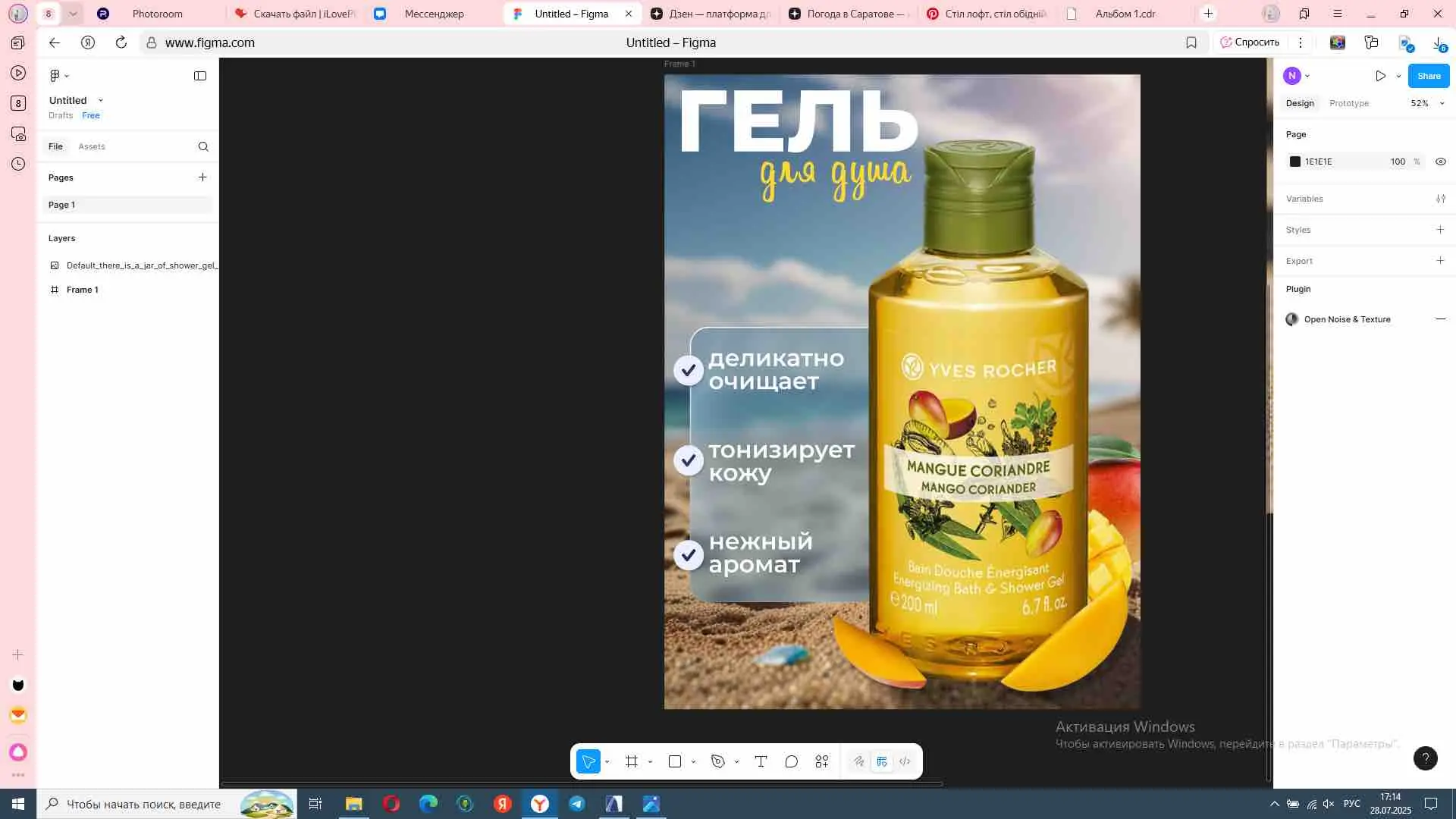Click the Спросить button in address bar
Viewport: 1456px width, 819px height.
[1250, 42]
